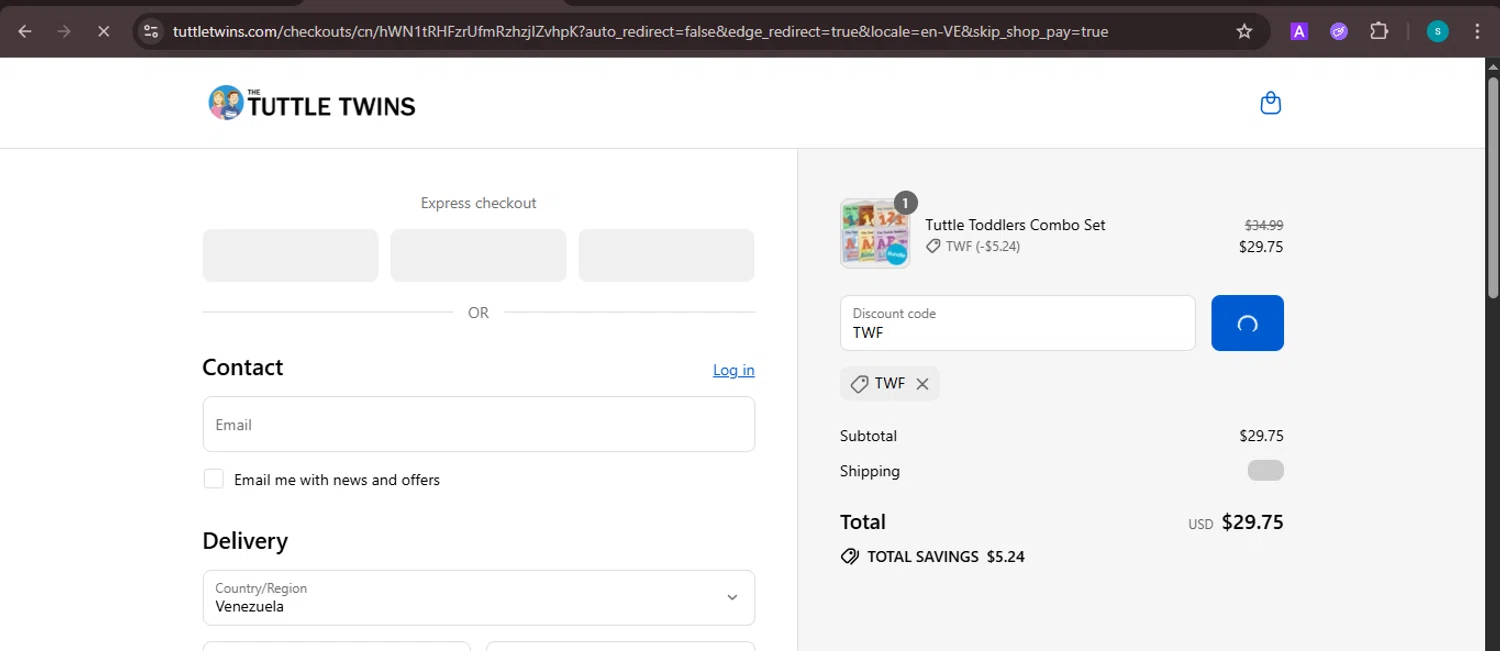The width and height of the screenshot is (1500, 651).
Task: Open the Country/Region dropdown
Action: pos(478,598)
